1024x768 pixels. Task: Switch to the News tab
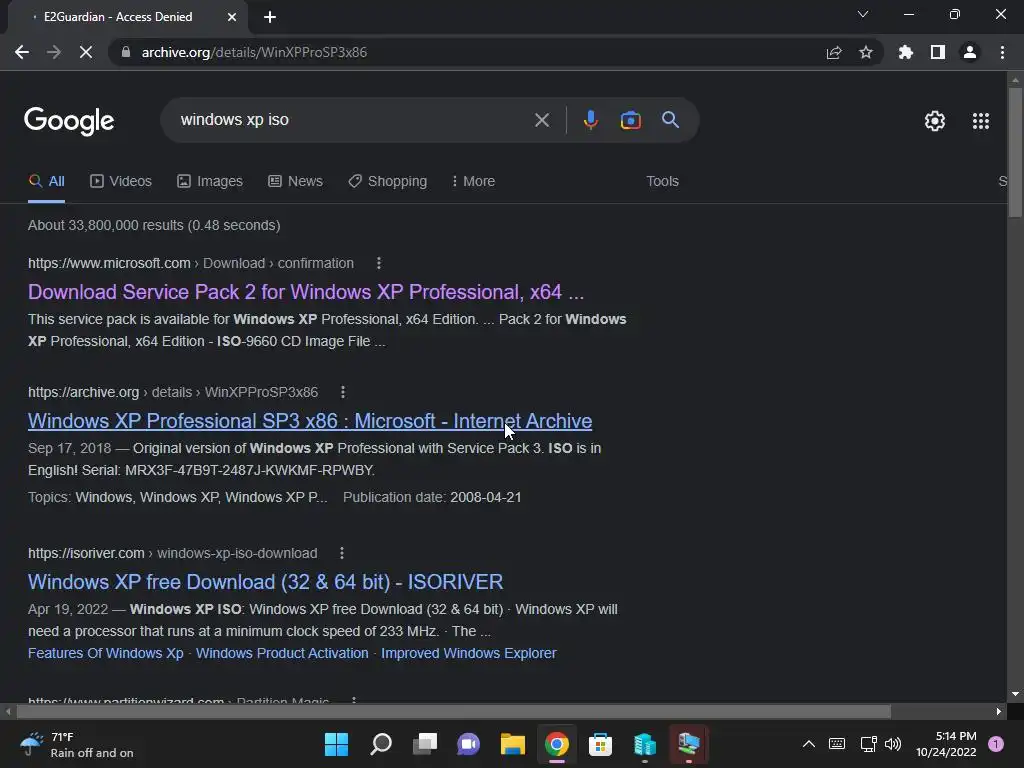295,182
